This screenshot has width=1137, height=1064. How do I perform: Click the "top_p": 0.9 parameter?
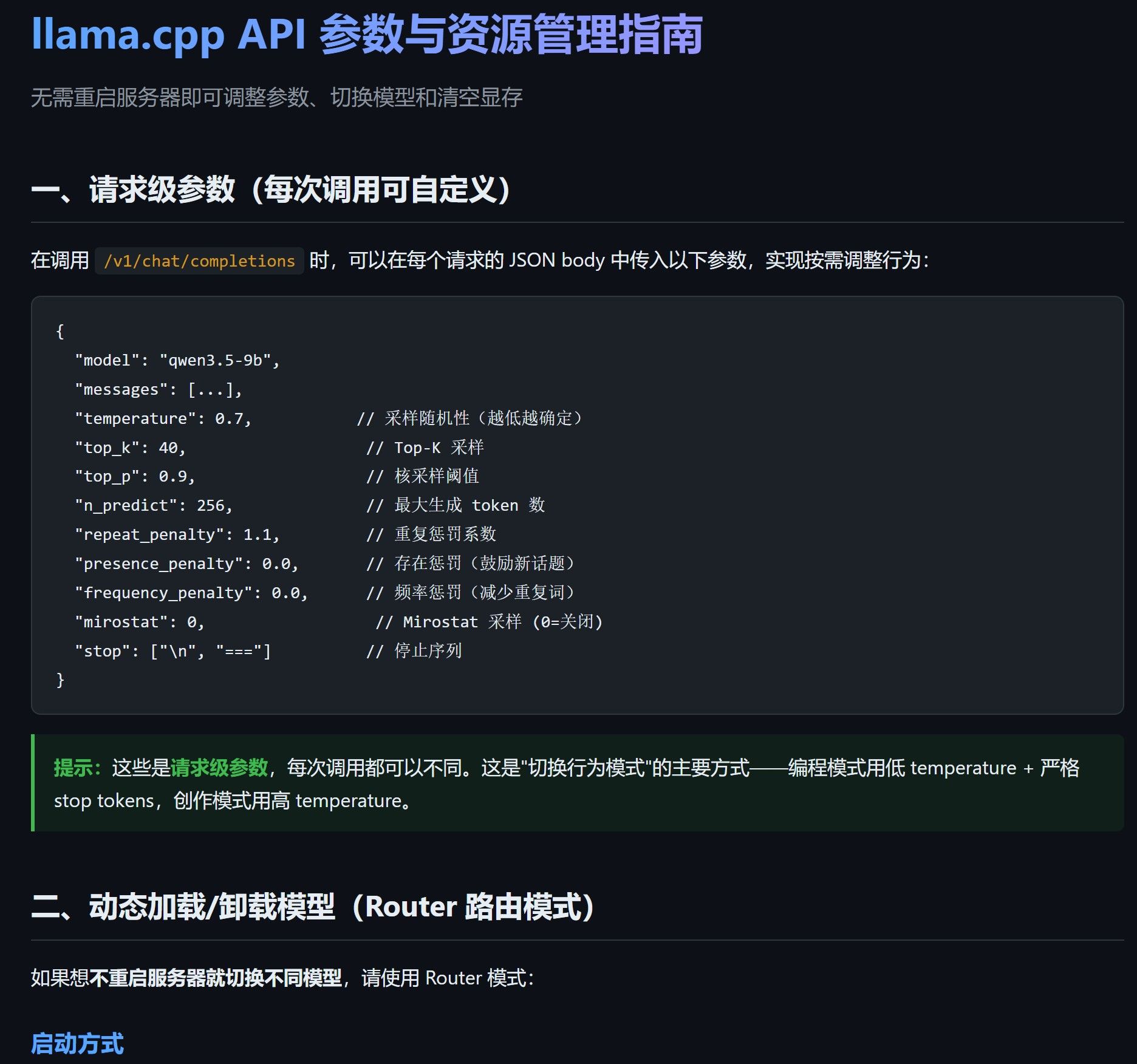coord(135,477)
